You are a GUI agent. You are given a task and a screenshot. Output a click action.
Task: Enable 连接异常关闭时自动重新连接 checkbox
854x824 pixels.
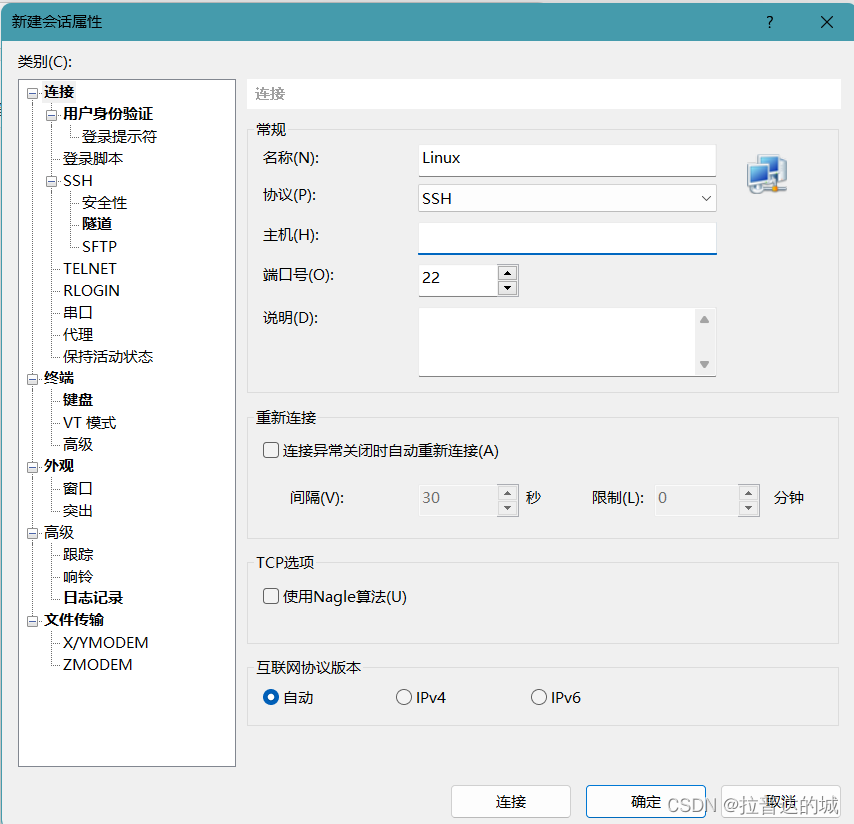(271, 450)
